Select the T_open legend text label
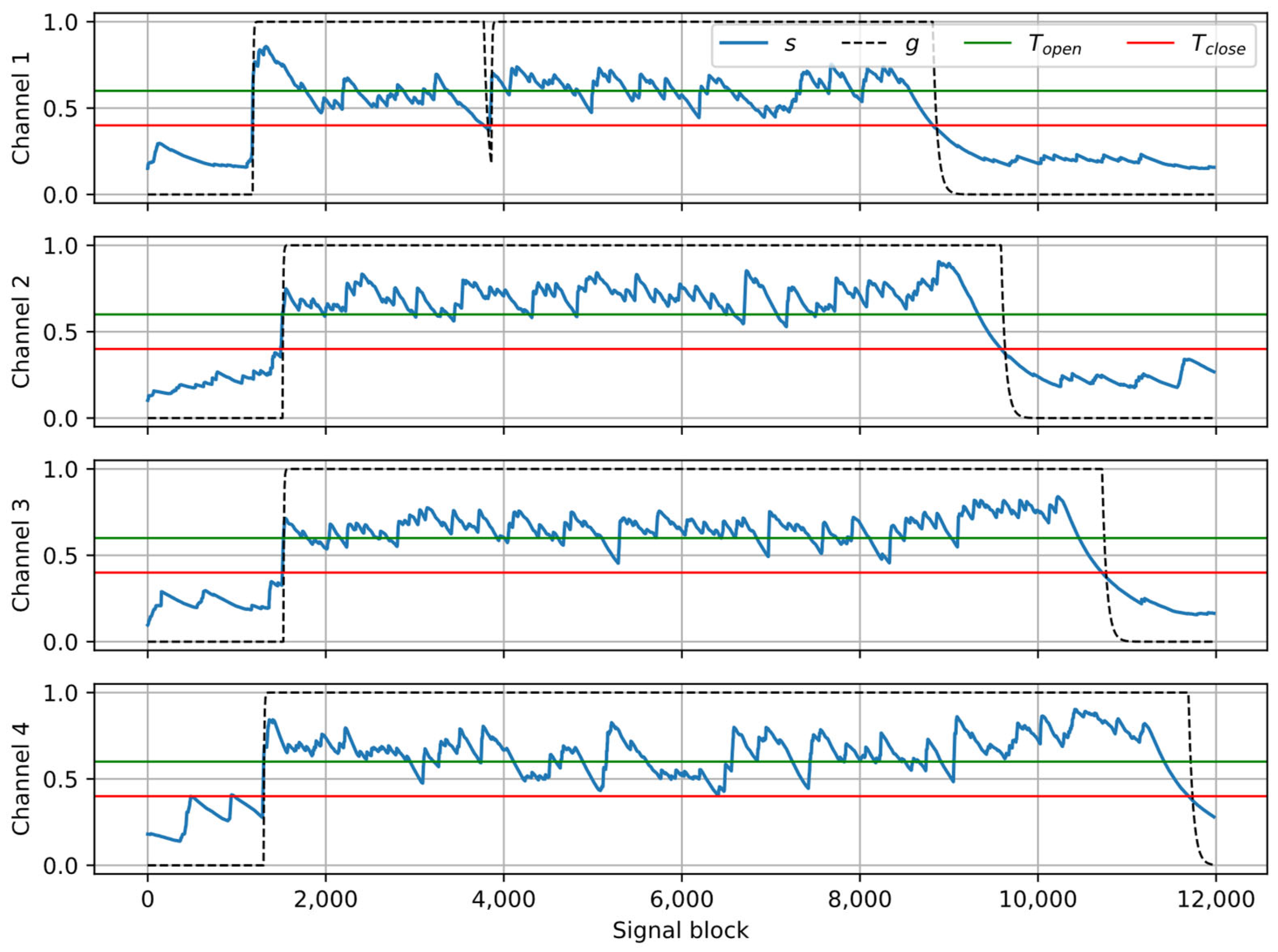Image resolution: width=1278 pixels, height=952 pixels. click(x=1056, y=45)
